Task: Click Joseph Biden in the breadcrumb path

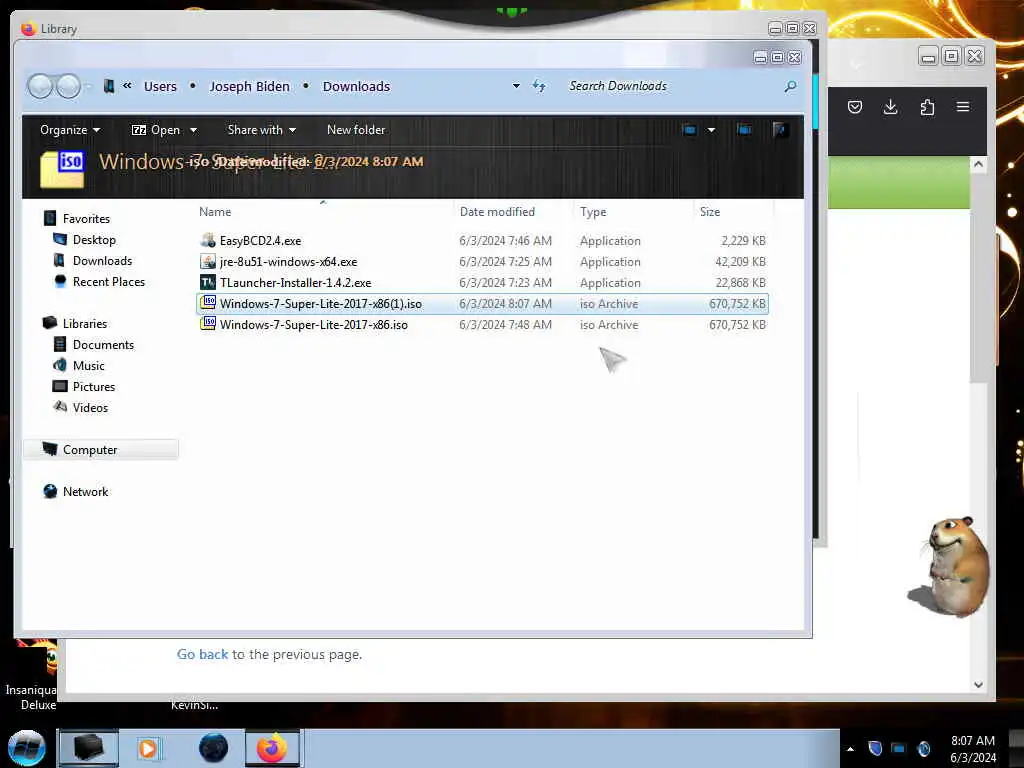Action: click(x=249, y=86)
